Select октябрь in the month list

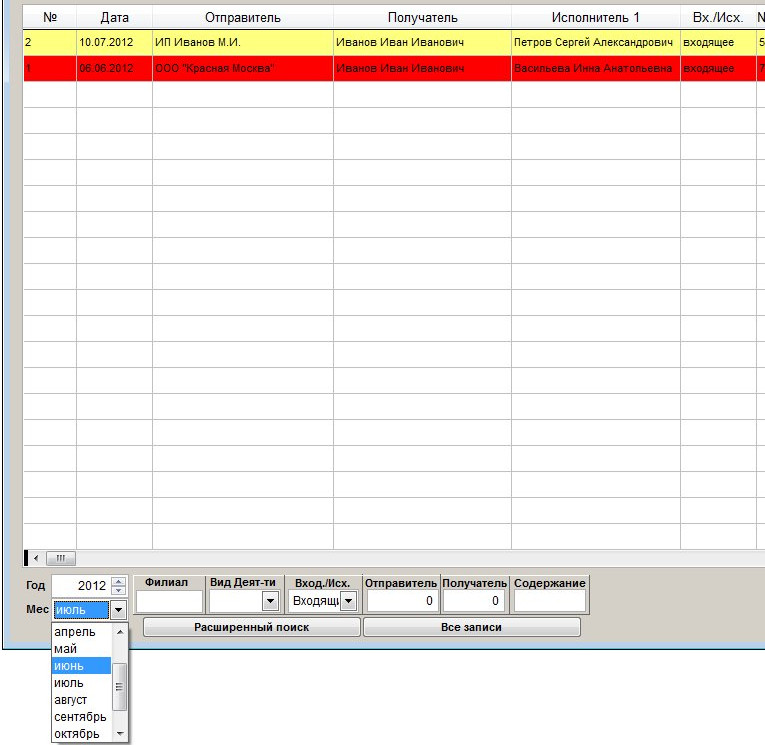tap(82, 734)
